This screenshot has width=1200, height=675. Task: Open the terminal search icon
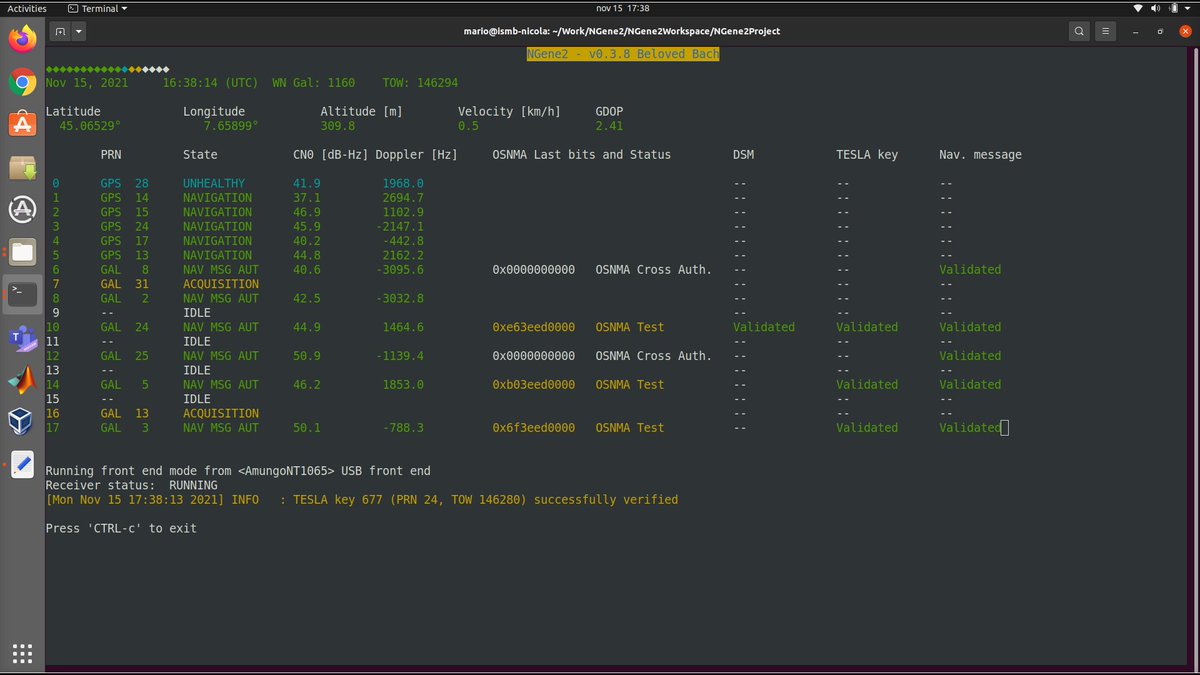pos(1079,31)
